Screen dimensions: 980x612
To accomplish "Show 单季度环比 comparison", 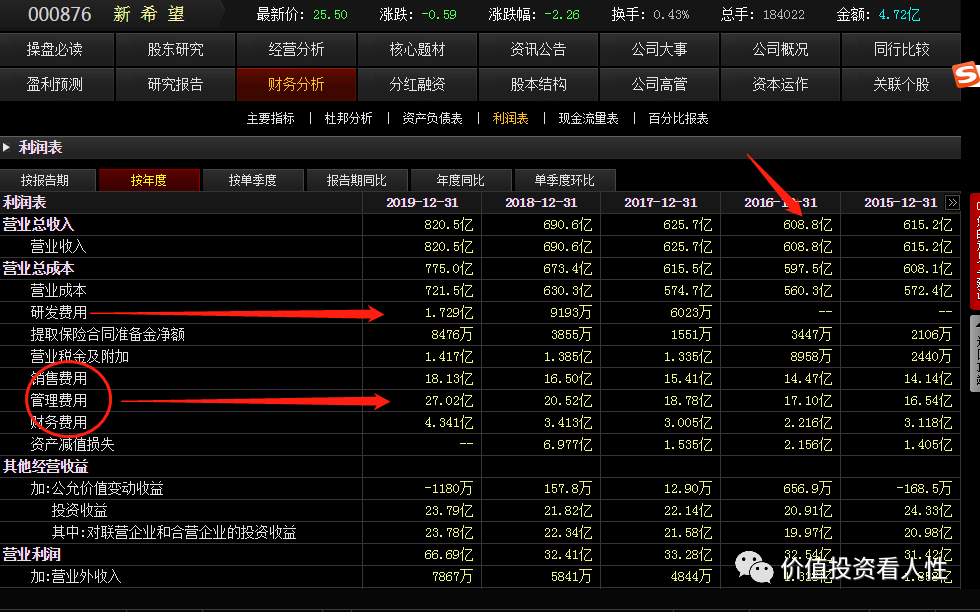I will click(x=564, y=181).
